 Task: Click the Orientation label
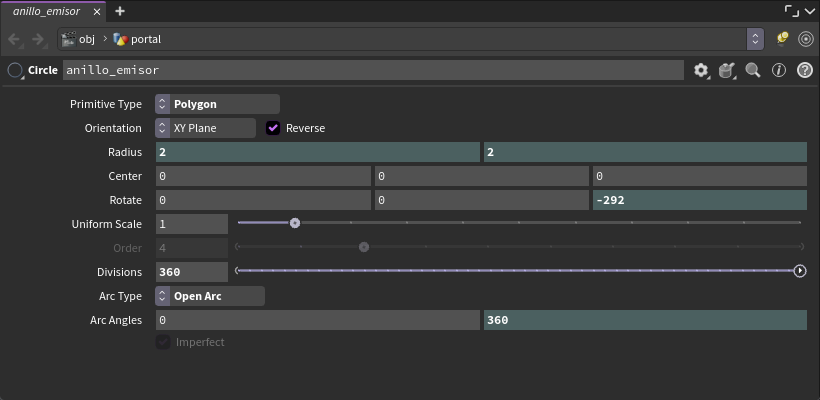coord(113,128)
